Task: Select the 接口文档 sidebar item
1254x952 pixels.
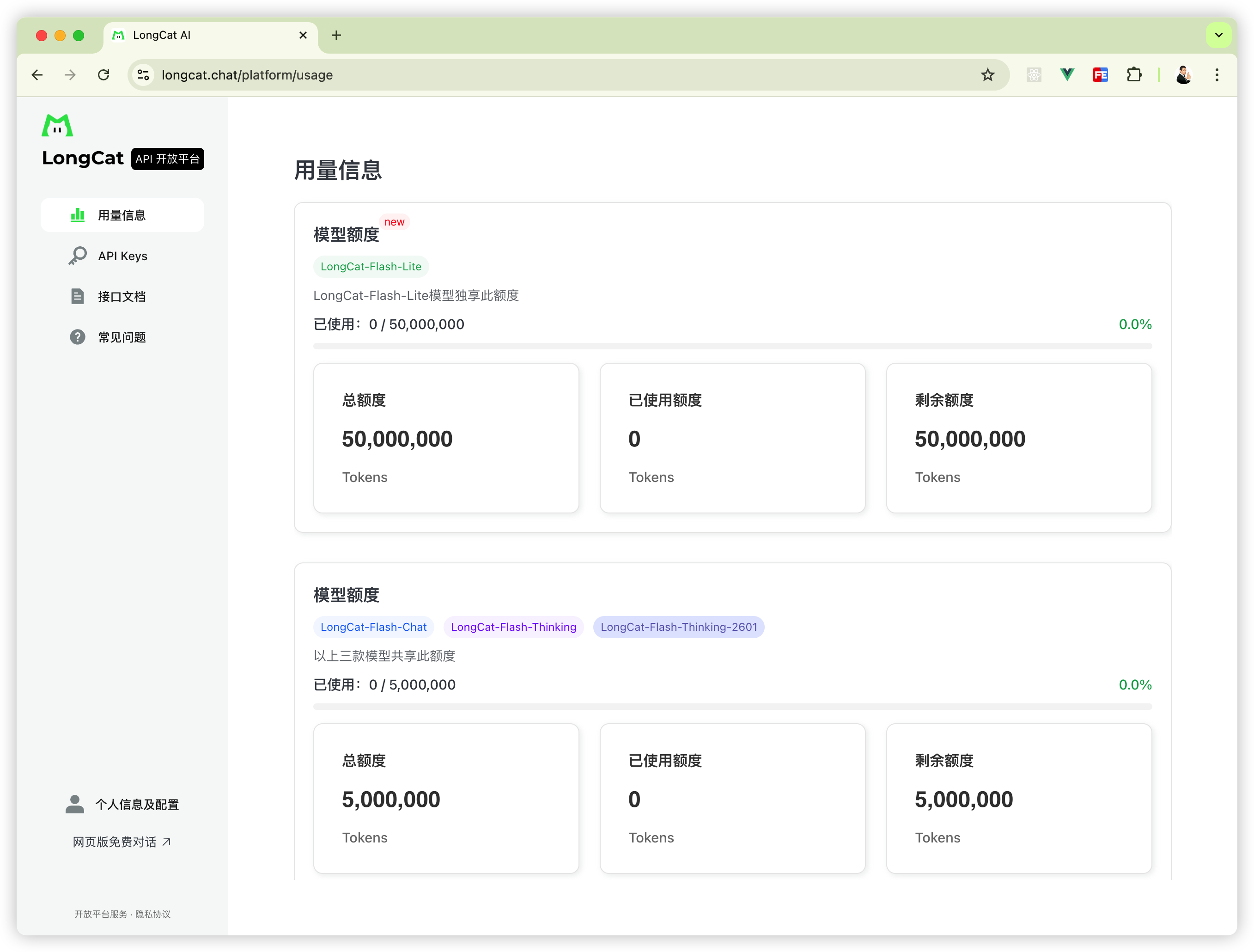Action: pyautogui.click(x=122, y=297)
